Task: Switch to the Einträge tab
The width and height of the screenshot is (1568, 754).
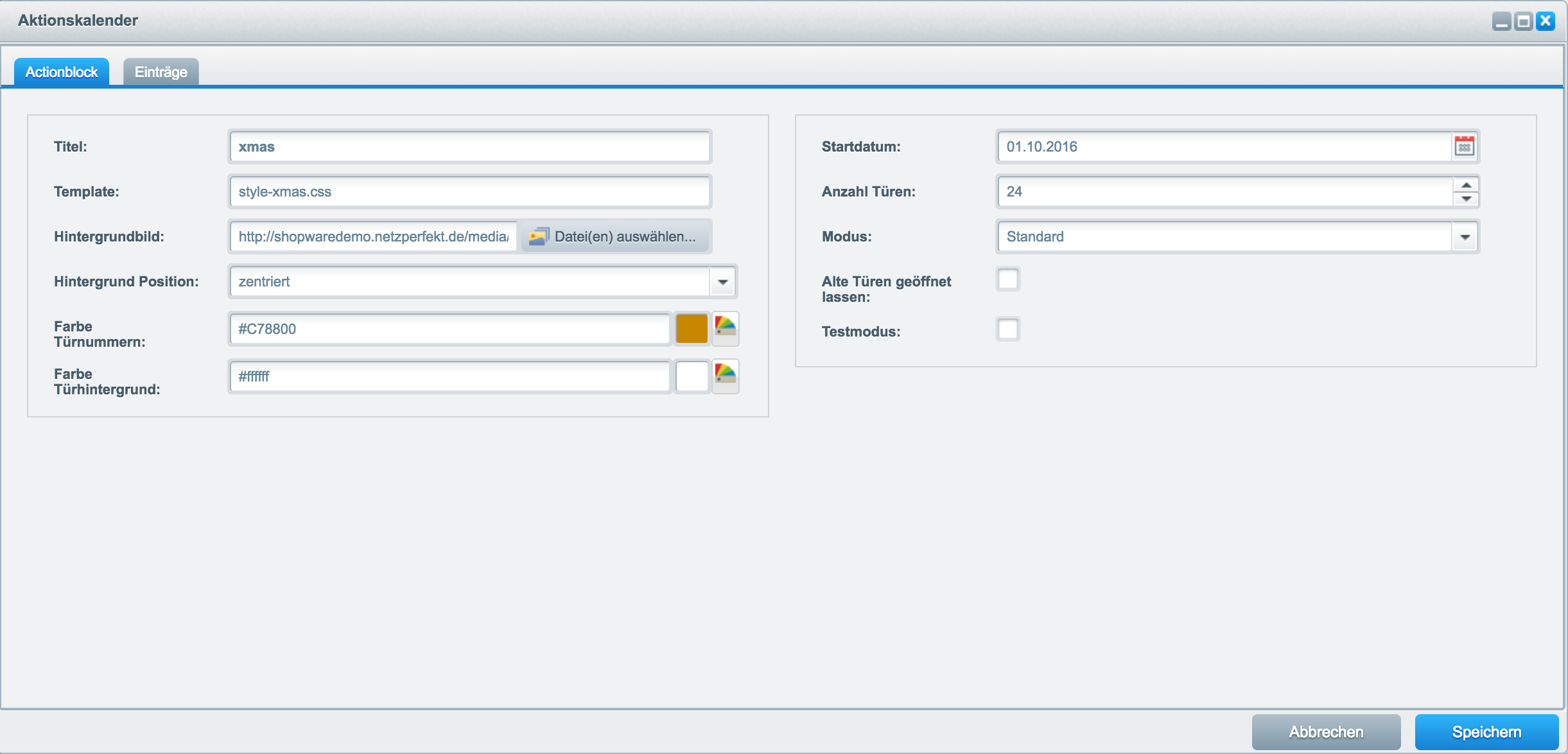Action: coord(161,72)
